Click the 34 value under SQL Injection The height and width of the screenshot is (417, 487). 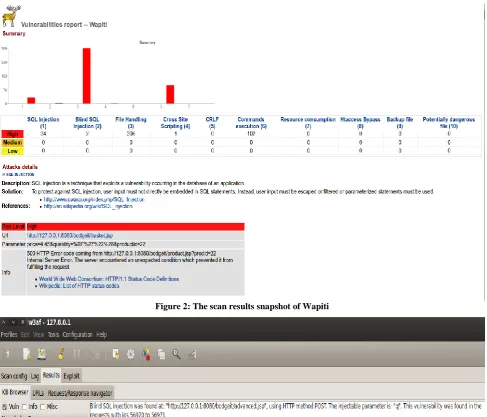(x=43, y=134)
